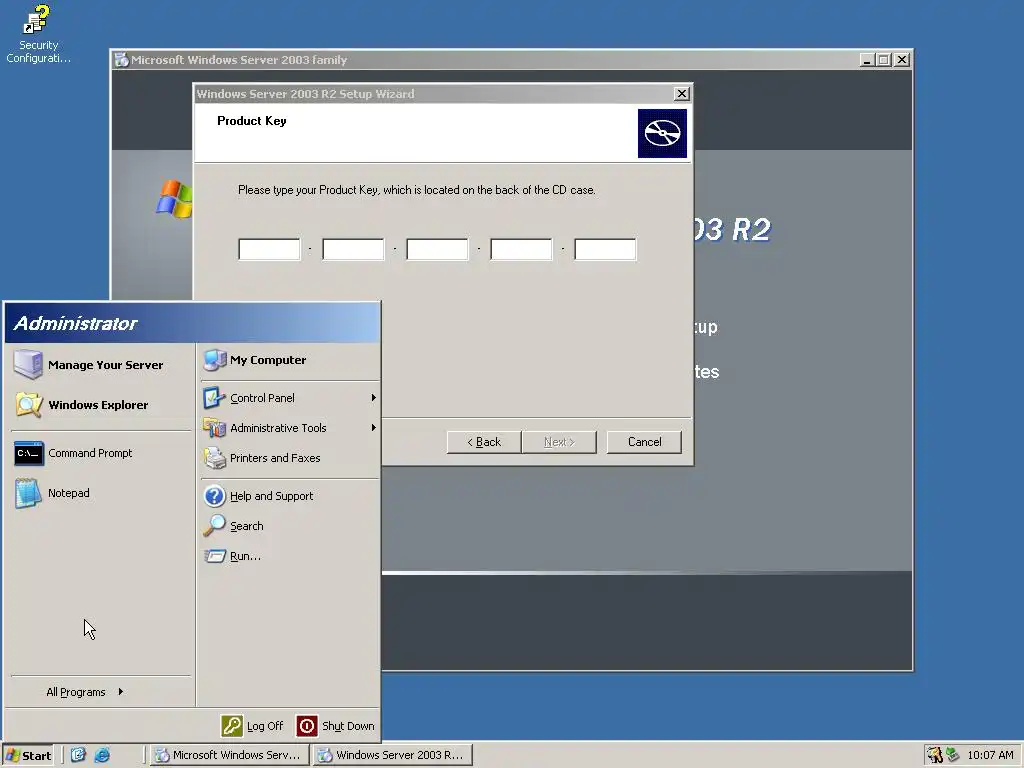Click the Administrative Tools icon
The height and width of the screenshot is (768, 1024).
point(214,428)
